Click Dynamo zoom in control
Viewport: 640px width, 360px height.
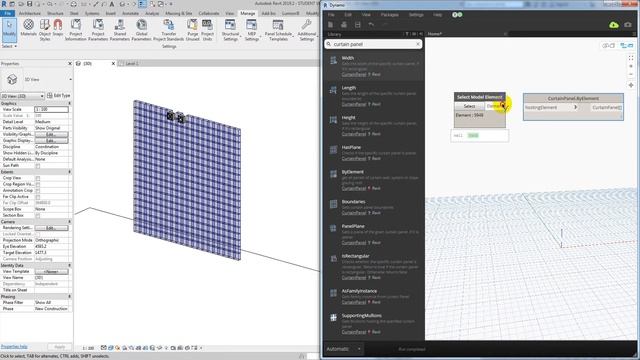click(x=631, y=66)
